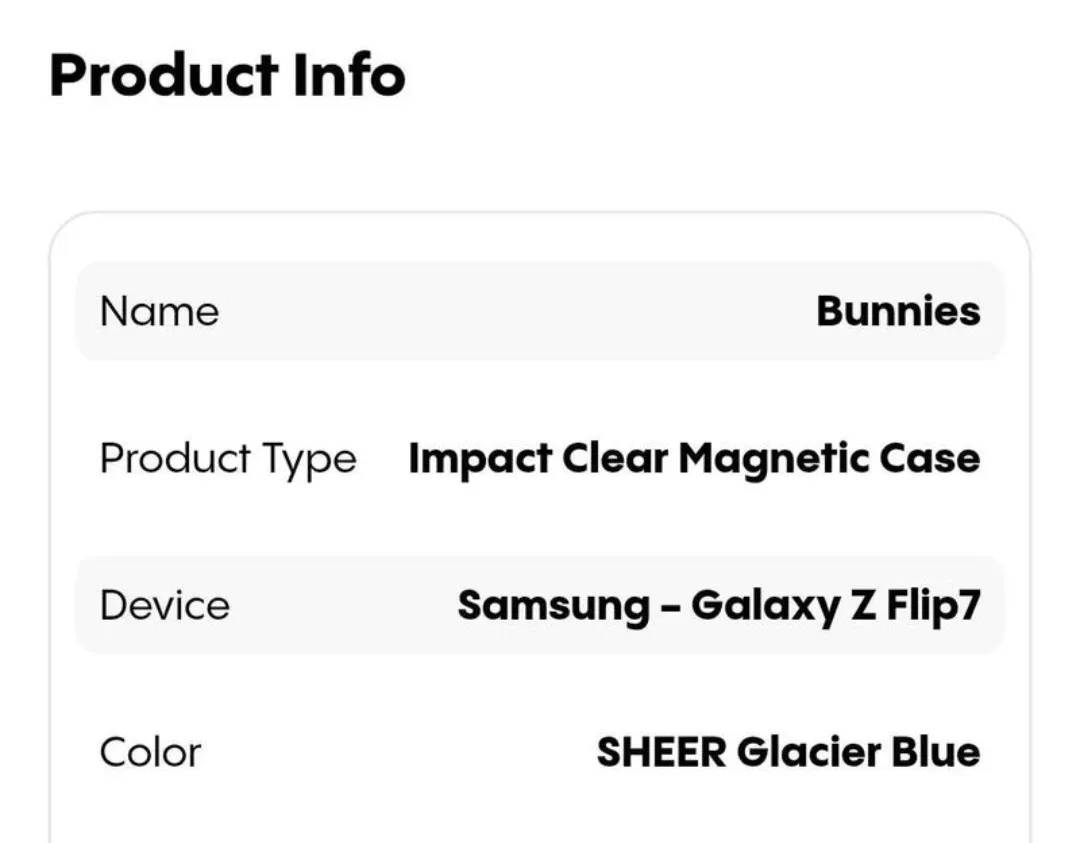Click the Glacier Blue color description
The height and width of the screenshot is (843, 1080).
click(789, 751)
